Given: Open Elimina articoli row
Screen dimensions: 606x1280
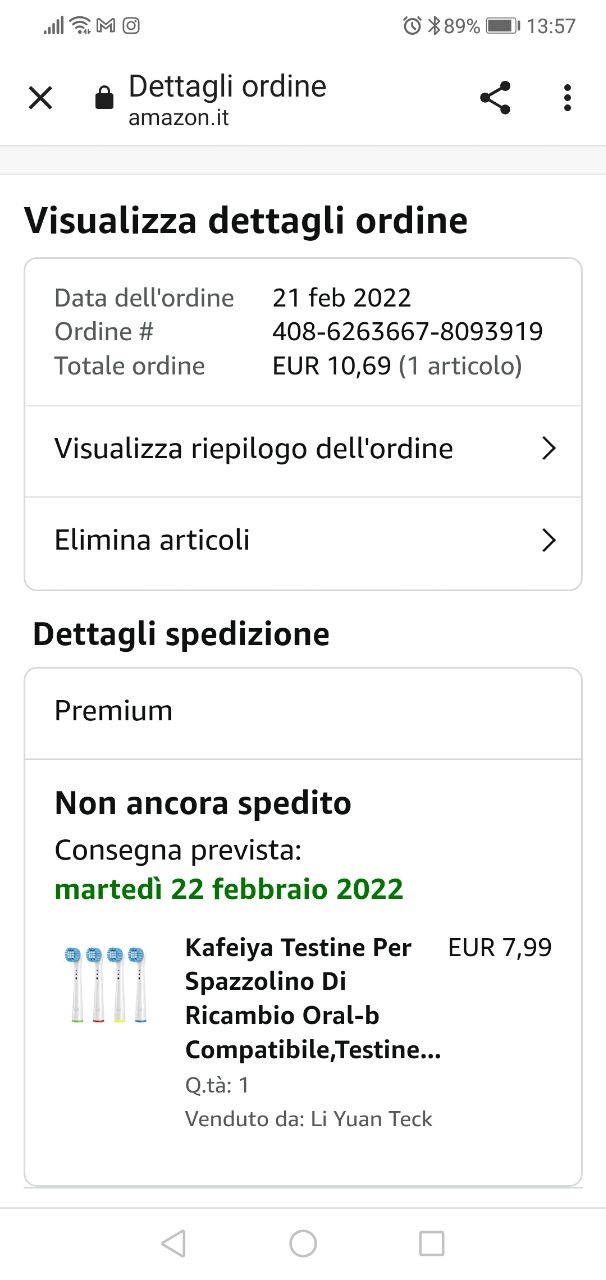Looking at the screenshot, I should [152, 541].
